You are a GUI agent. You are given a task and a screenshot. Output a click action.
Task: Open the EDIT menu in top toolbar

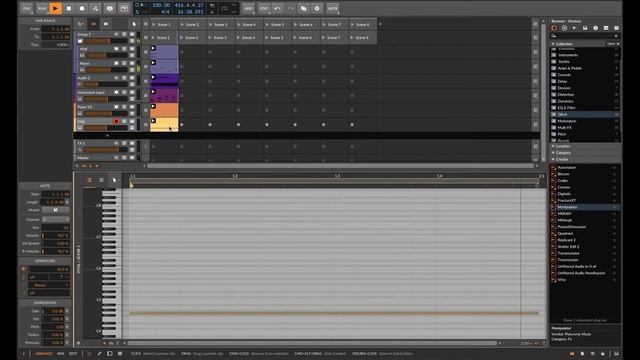click(x=264, y=8)
